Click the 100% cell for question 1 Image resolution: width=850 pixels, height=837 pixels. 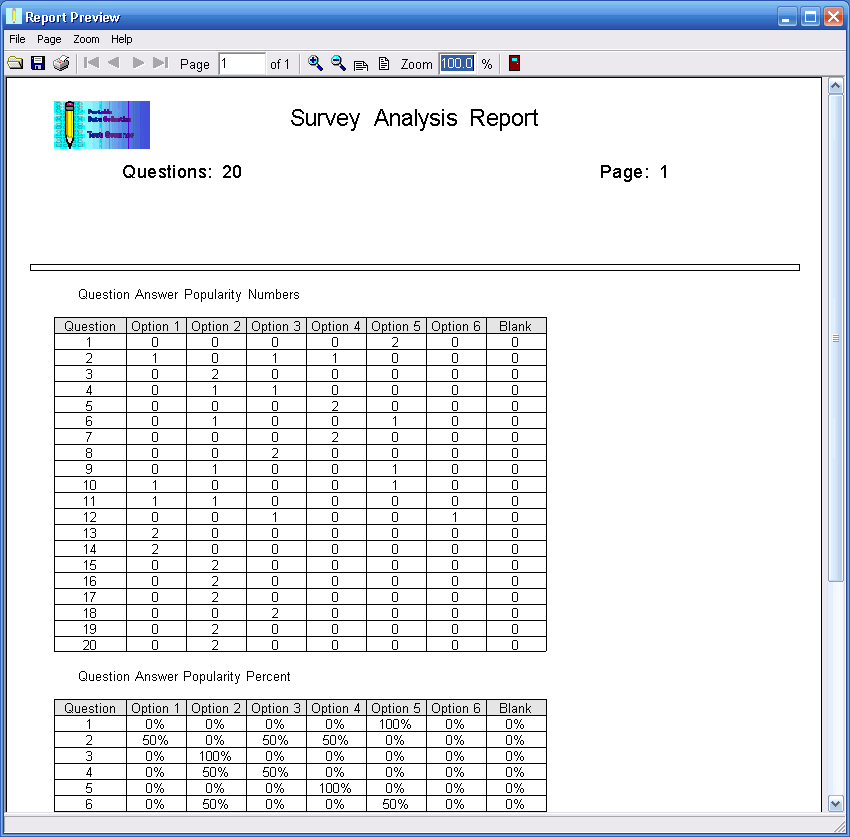pos(395,724)
